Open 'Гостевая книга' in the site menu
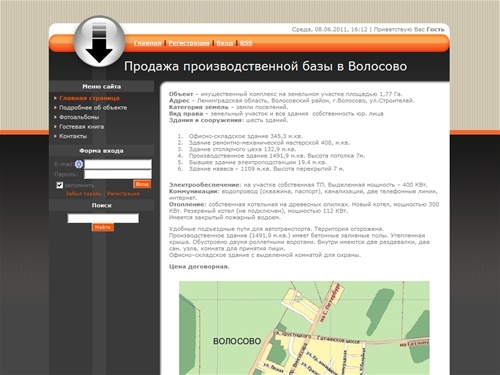 tap(81, 127)
